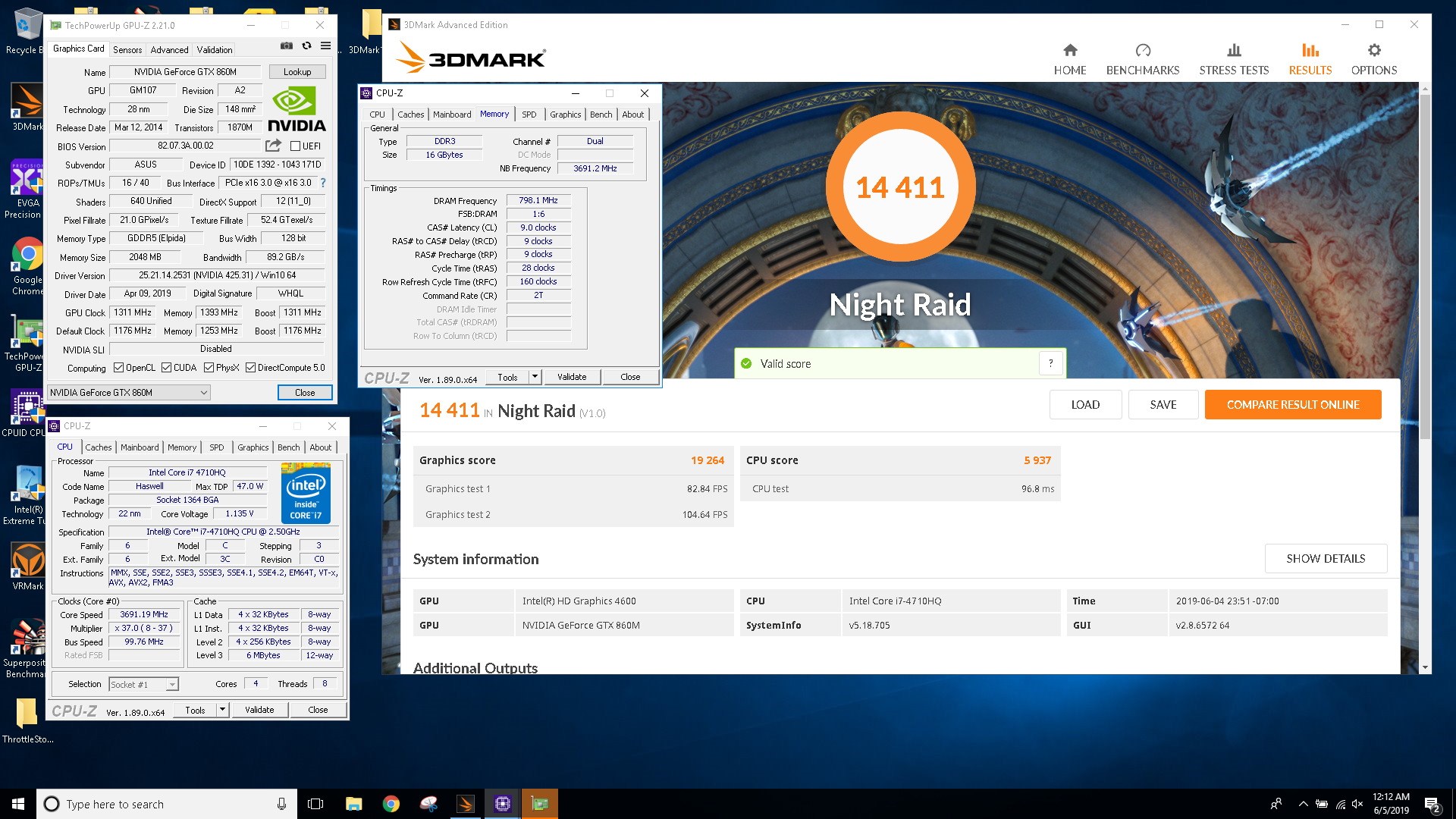Select ThrottleStop folder on desktop
Screen dimensions: 1456x819
pos(27,720)
